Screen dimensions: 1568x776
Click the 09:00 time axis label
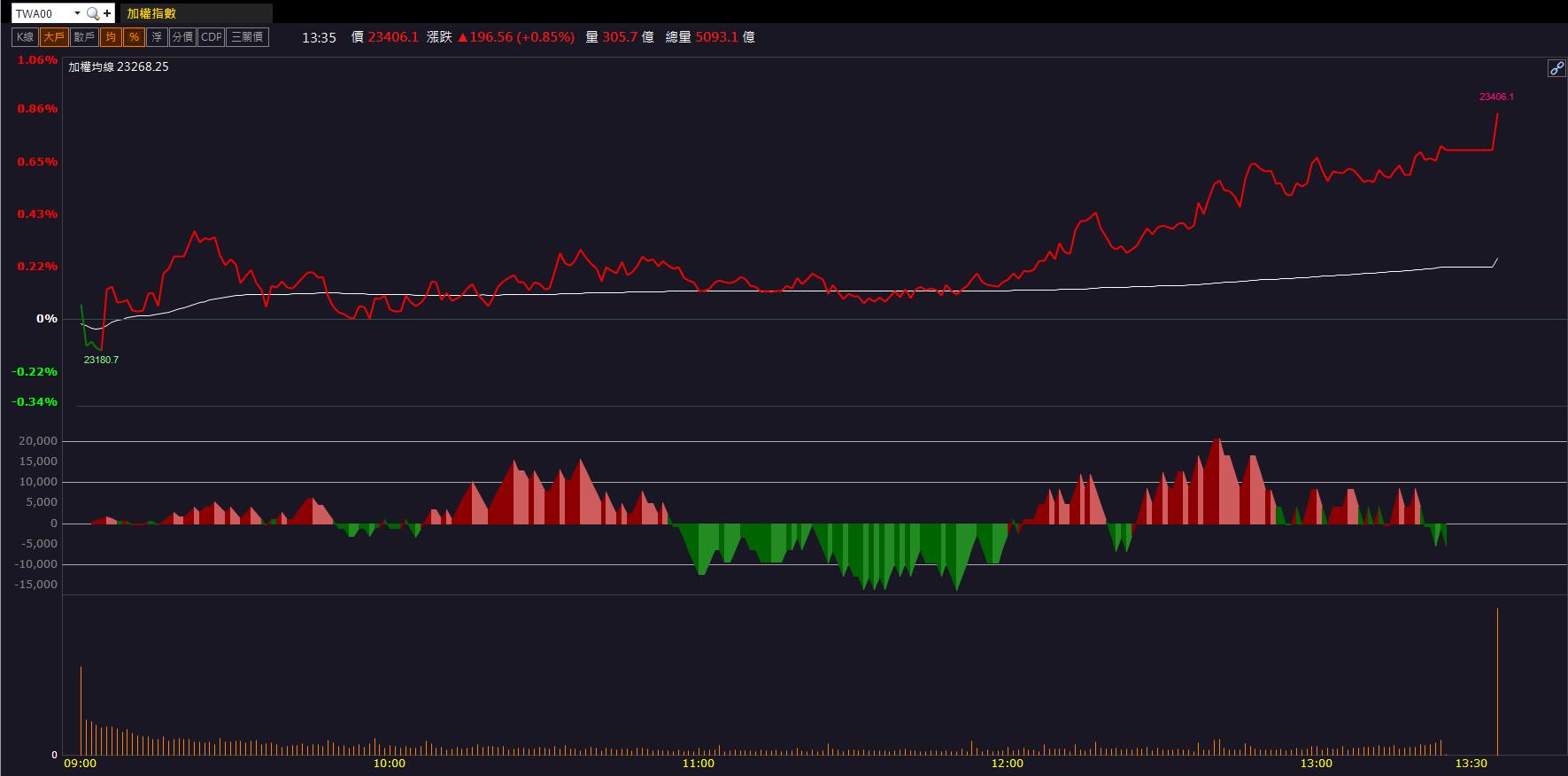[x=81, y=764]
